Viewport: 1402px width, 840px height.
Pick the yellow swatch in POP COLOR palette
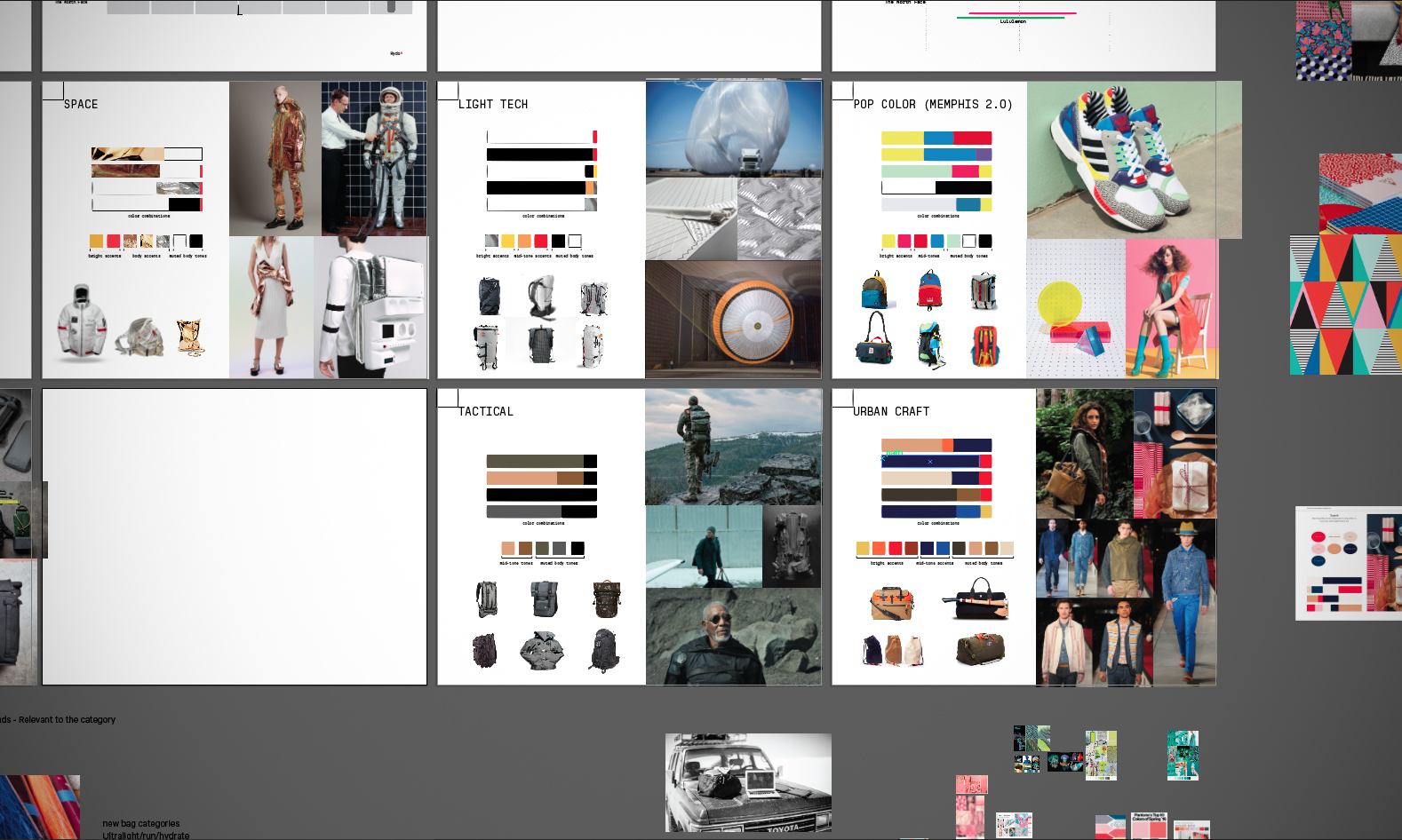888,241
